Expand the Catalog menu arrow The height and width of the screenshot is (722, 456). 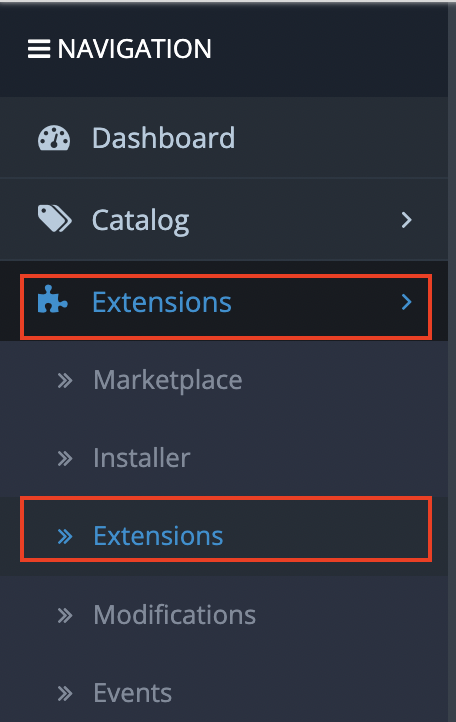406,220
